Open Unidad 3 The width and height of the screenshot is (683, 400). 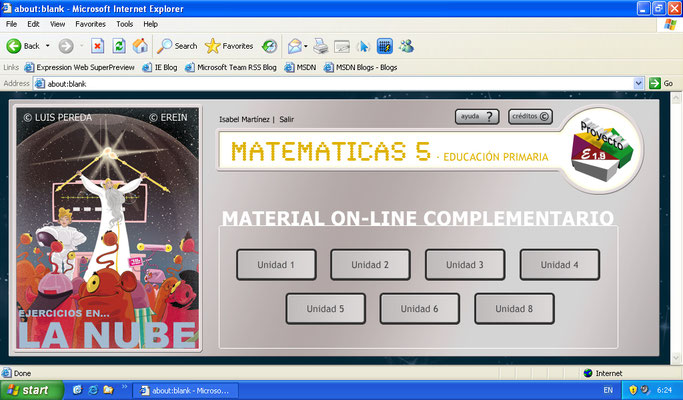(x=465, y=264)
